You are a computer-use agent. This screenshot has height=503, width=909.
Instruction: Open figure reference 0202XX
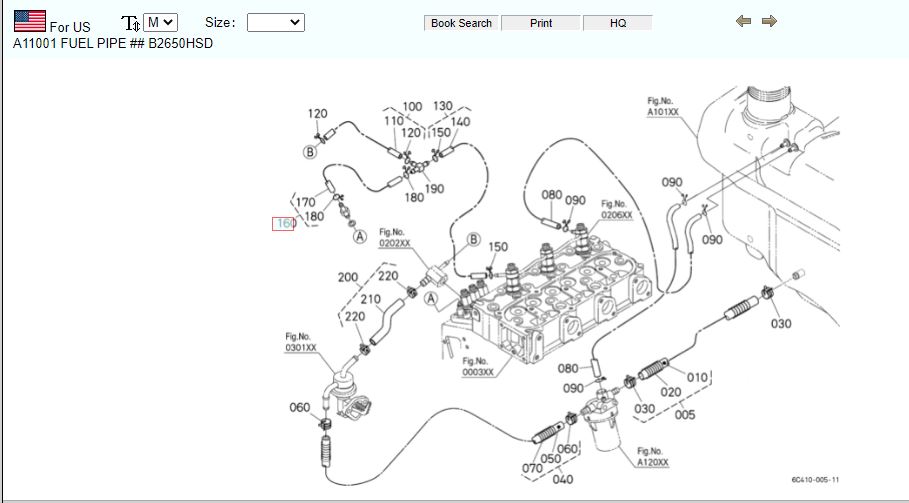tap(394, 237)
